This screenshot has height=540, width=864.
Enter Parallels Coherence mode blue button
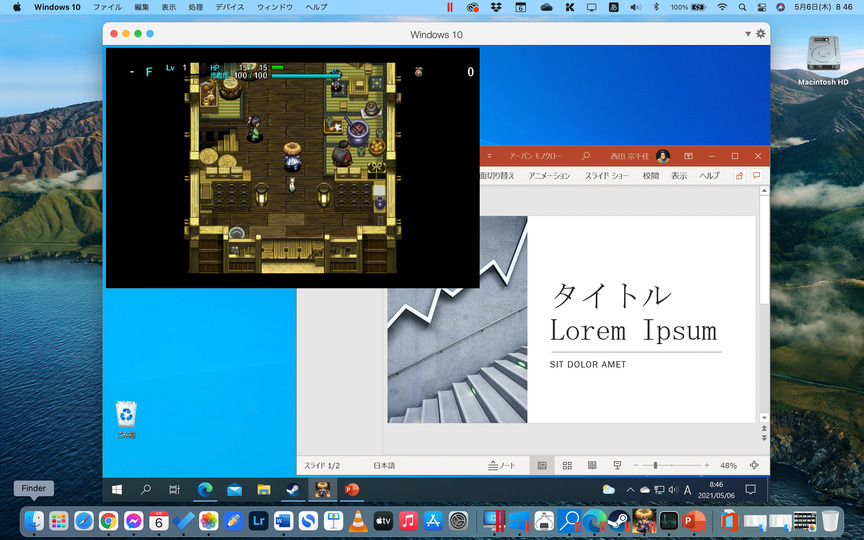[150, 34]
